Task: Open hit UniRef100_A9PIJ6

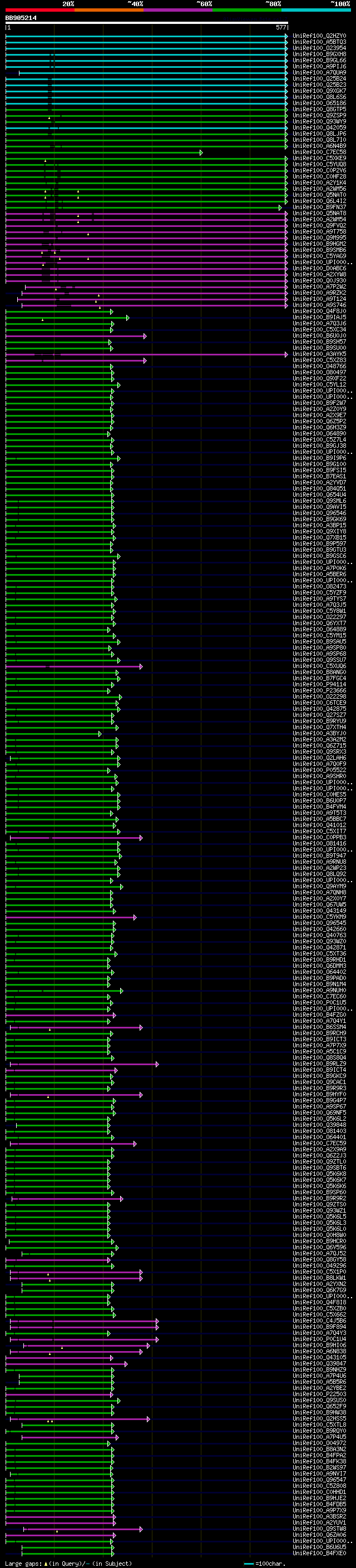Action: [319, 66]
